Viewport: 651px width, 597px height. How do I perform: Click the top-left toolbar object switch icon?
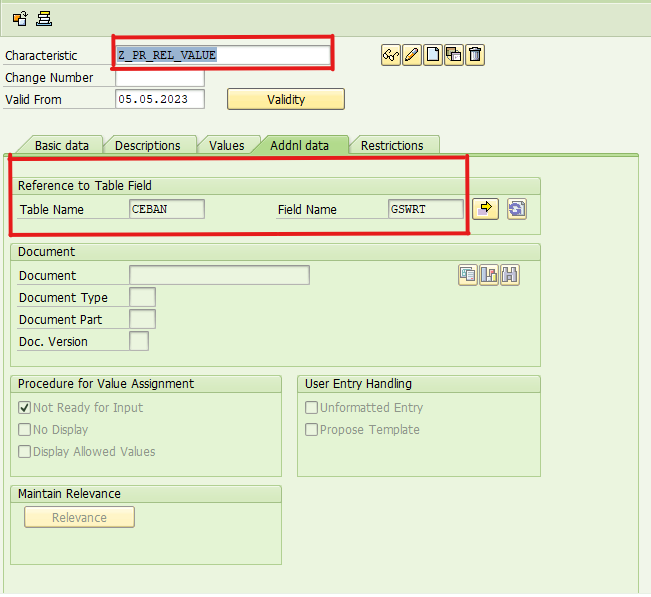click(x=20, y=19)
